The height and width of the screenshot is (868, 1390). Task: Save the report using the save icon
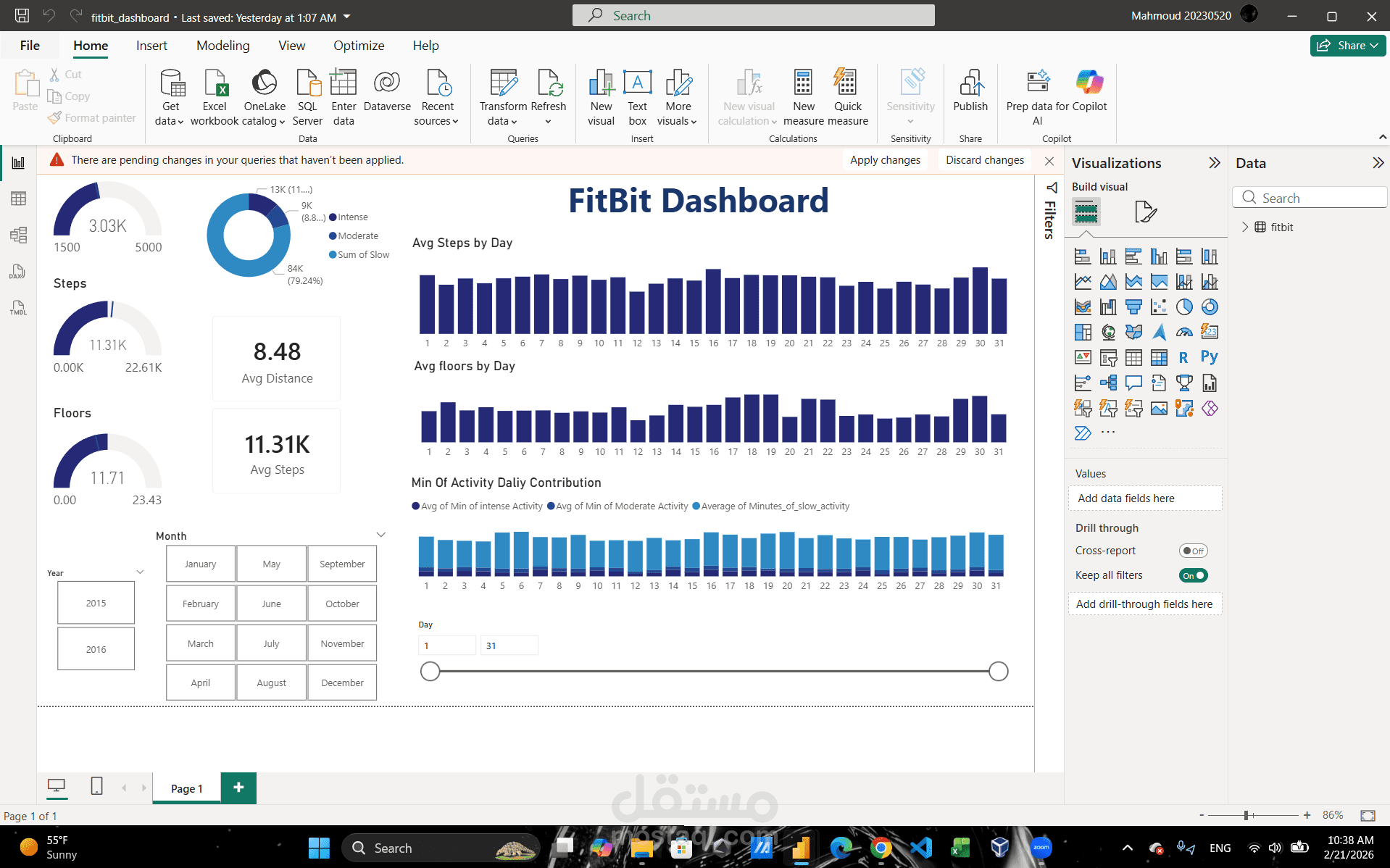22,16
